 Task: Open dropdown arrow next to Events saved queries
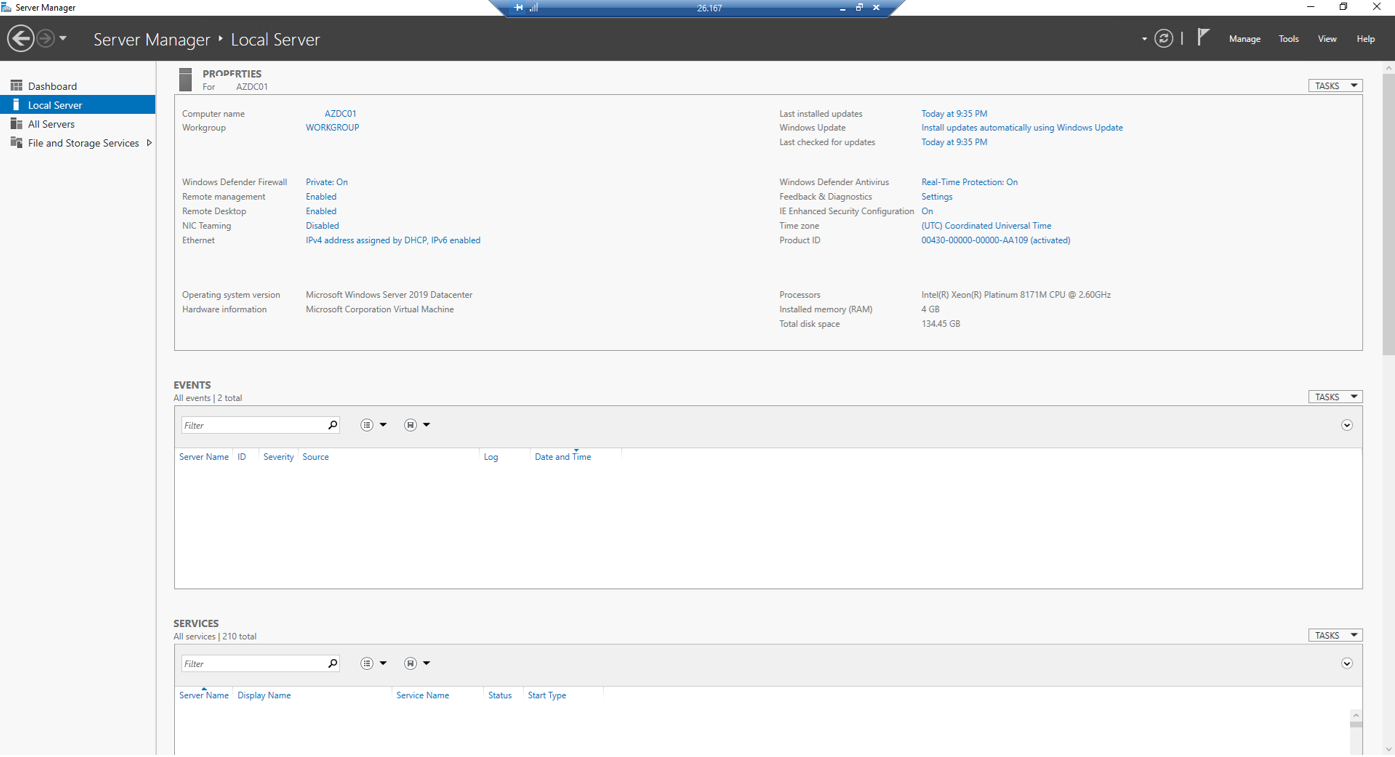coord(426,425)
